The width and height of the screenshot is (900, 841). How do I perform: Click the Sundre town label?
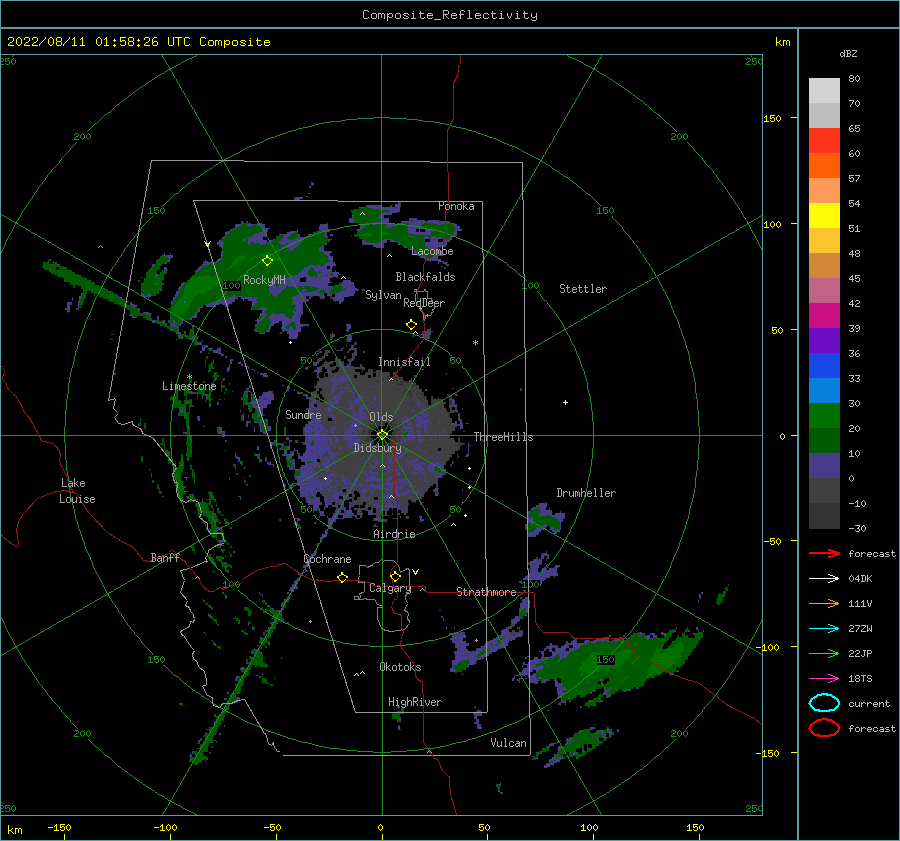click(x=303, y=415)
